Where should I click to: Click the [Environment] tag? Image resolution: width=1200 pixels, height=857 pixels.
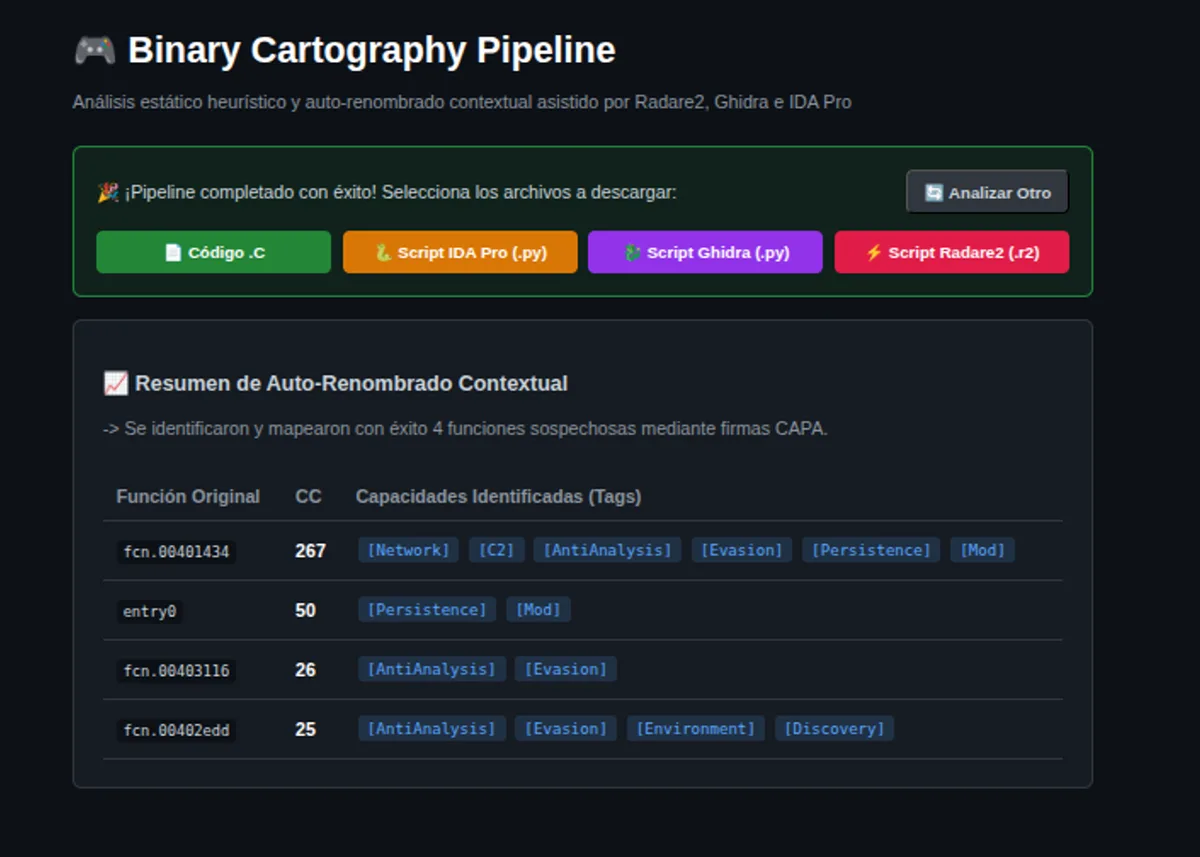696,728
